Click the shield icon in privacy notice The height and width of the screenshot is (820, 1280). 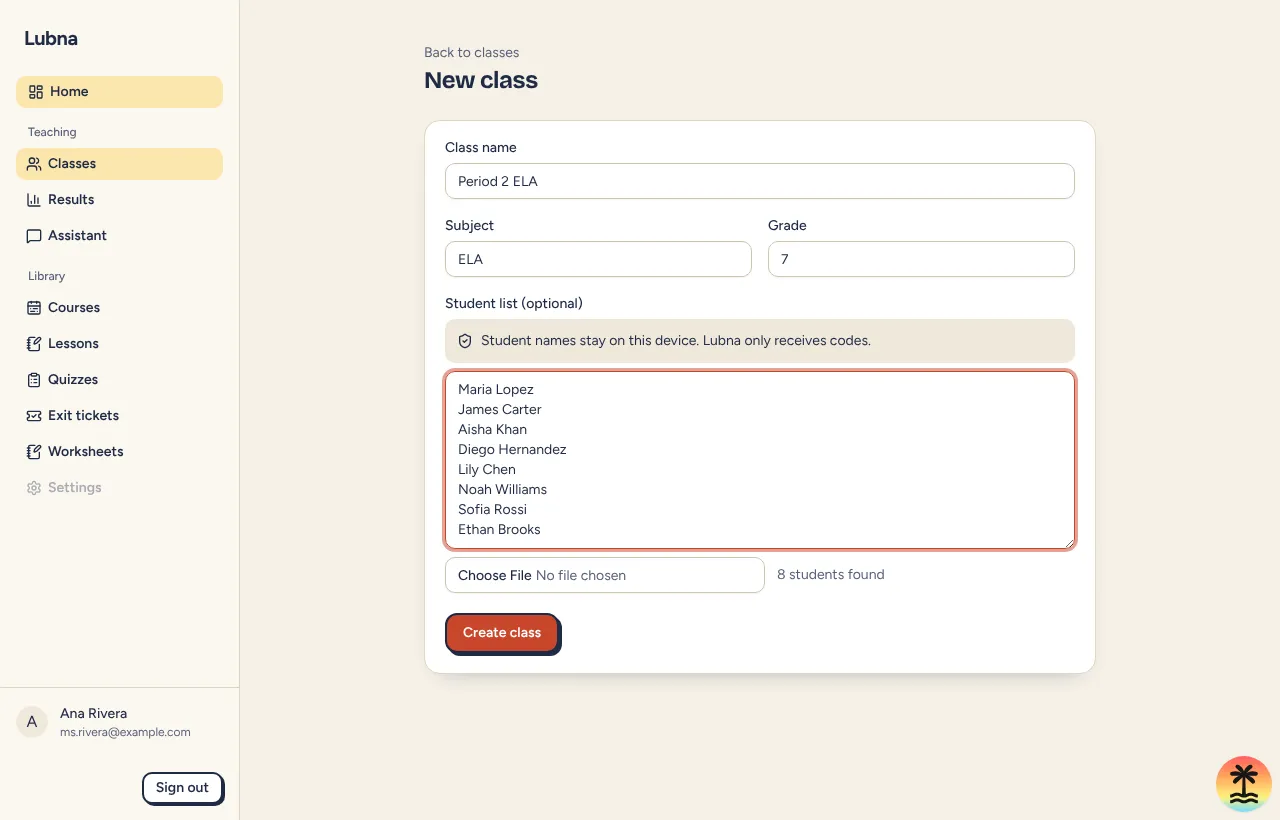coord(465,341)
